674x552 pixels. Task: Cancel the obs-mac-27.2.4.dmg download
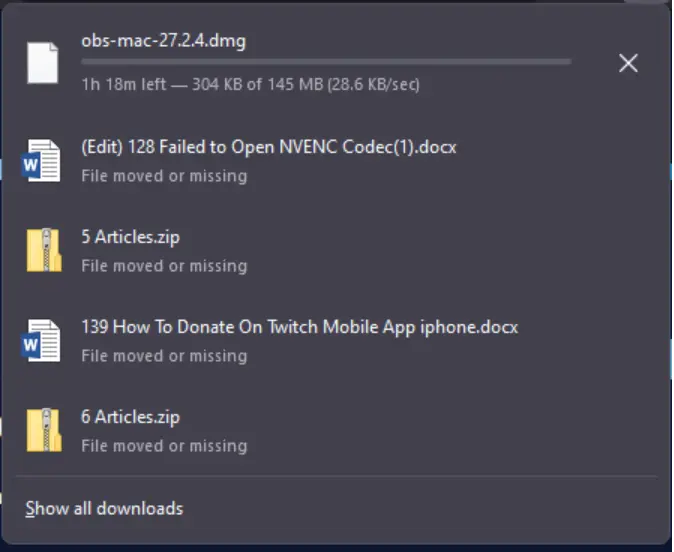628,63
